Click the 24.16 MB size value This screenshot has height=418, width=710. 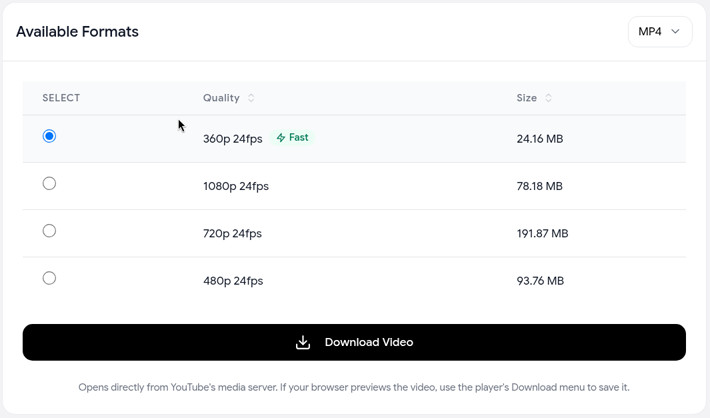click(540, 139)
